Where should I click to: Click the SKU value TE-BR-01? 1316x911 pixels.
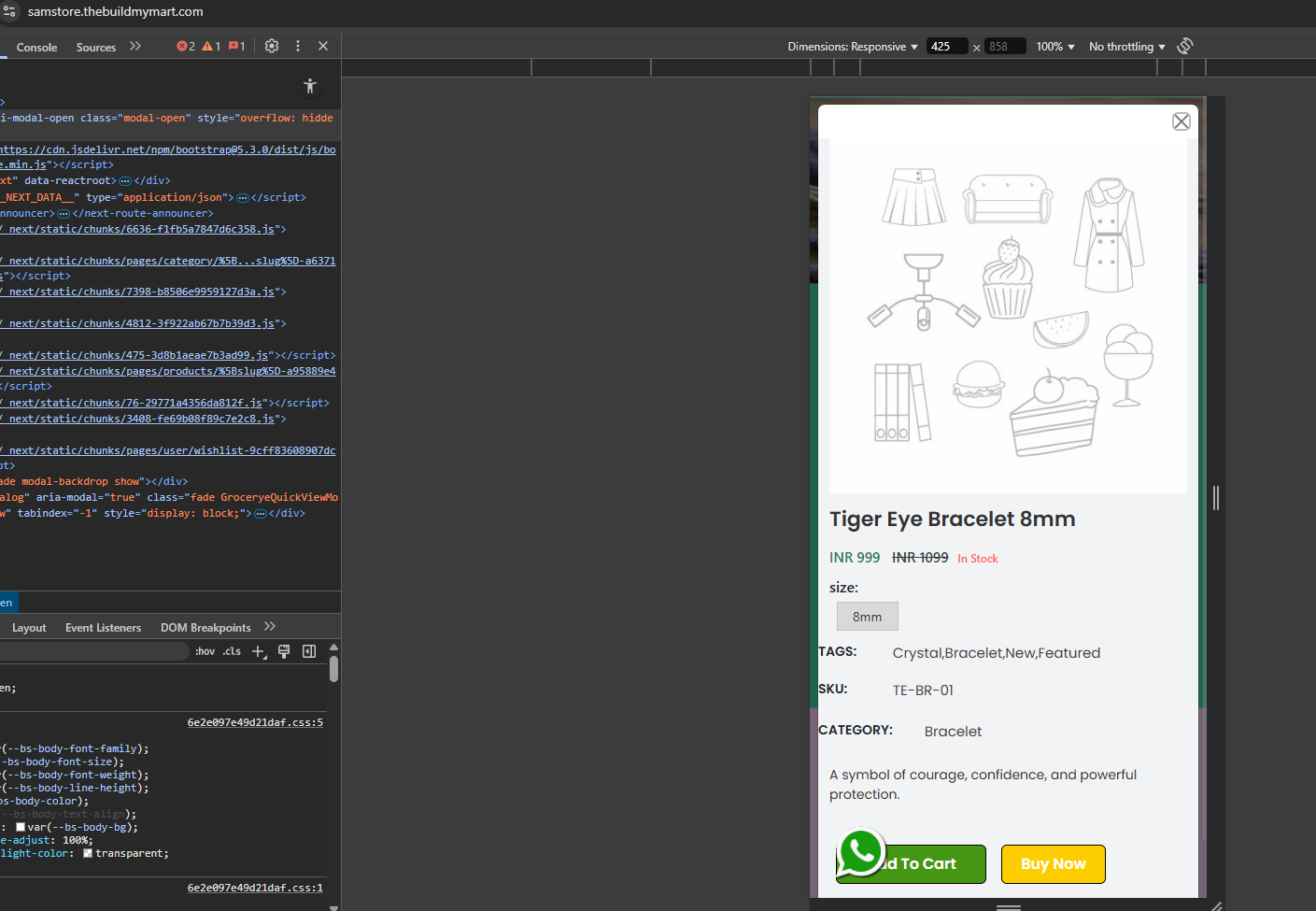(x=923, y=690)
